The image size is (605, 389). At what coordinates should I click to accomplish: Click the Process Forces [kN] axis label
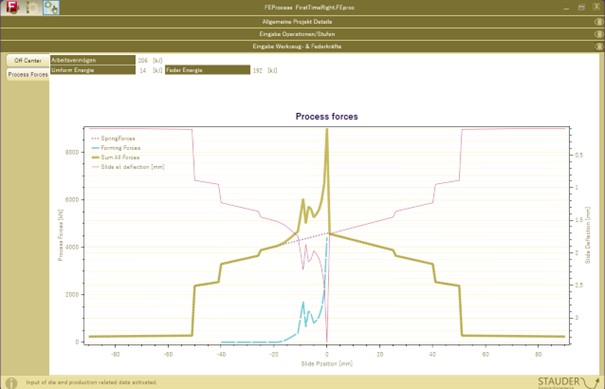61,235
